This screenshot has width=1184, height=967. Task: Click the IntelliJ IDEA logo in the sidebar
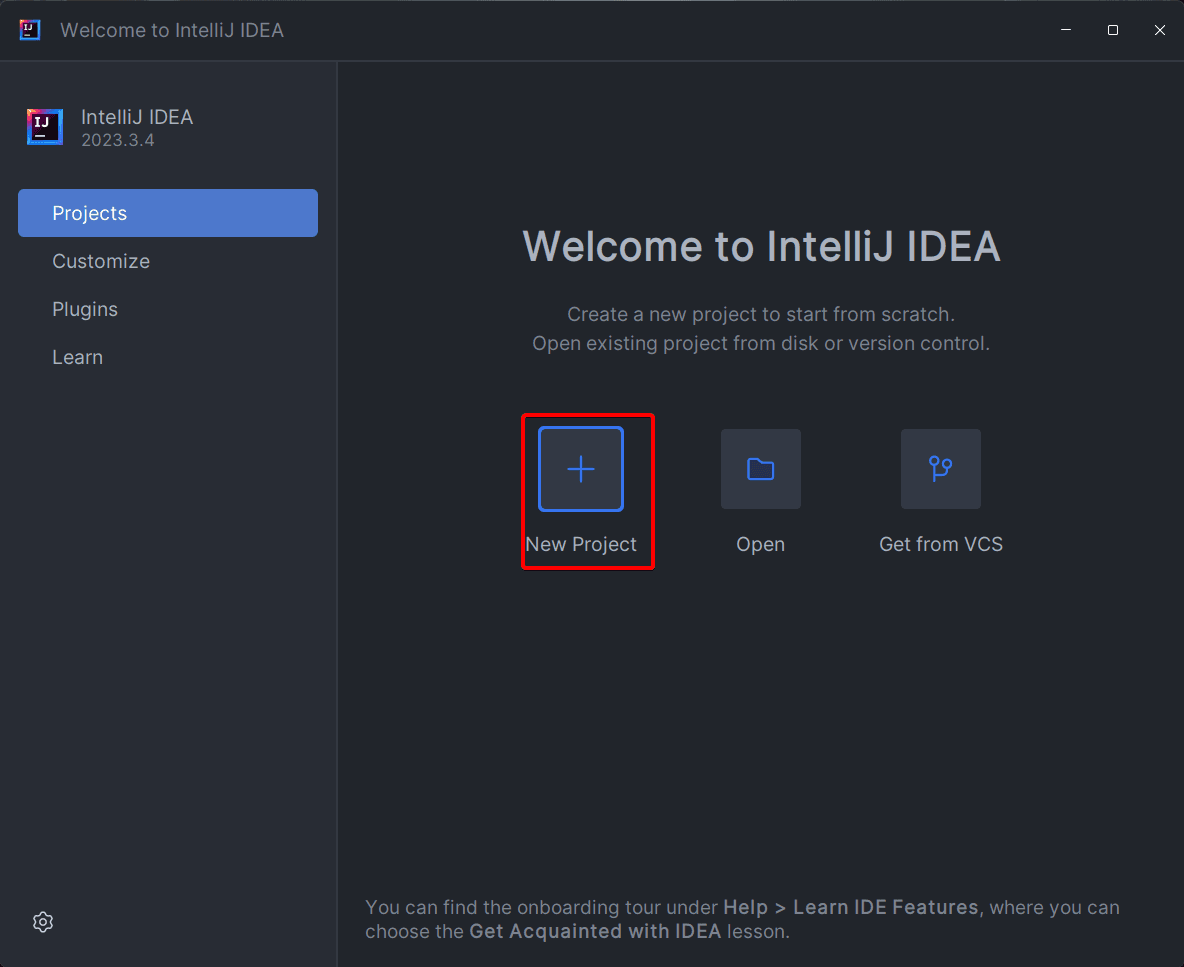pyautogui.click(x=45, y=127)
